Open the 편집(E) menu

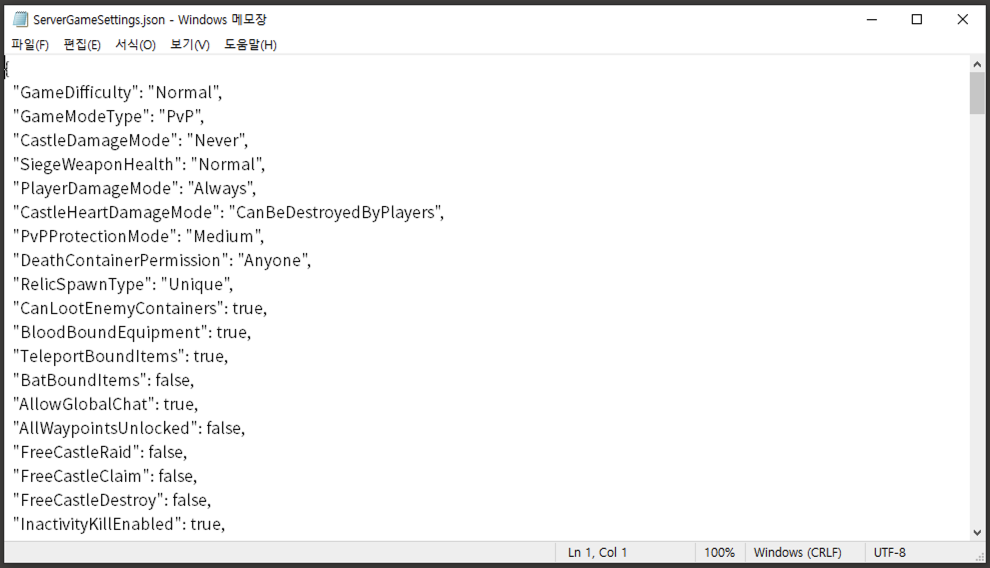click(x=82, y=45)
